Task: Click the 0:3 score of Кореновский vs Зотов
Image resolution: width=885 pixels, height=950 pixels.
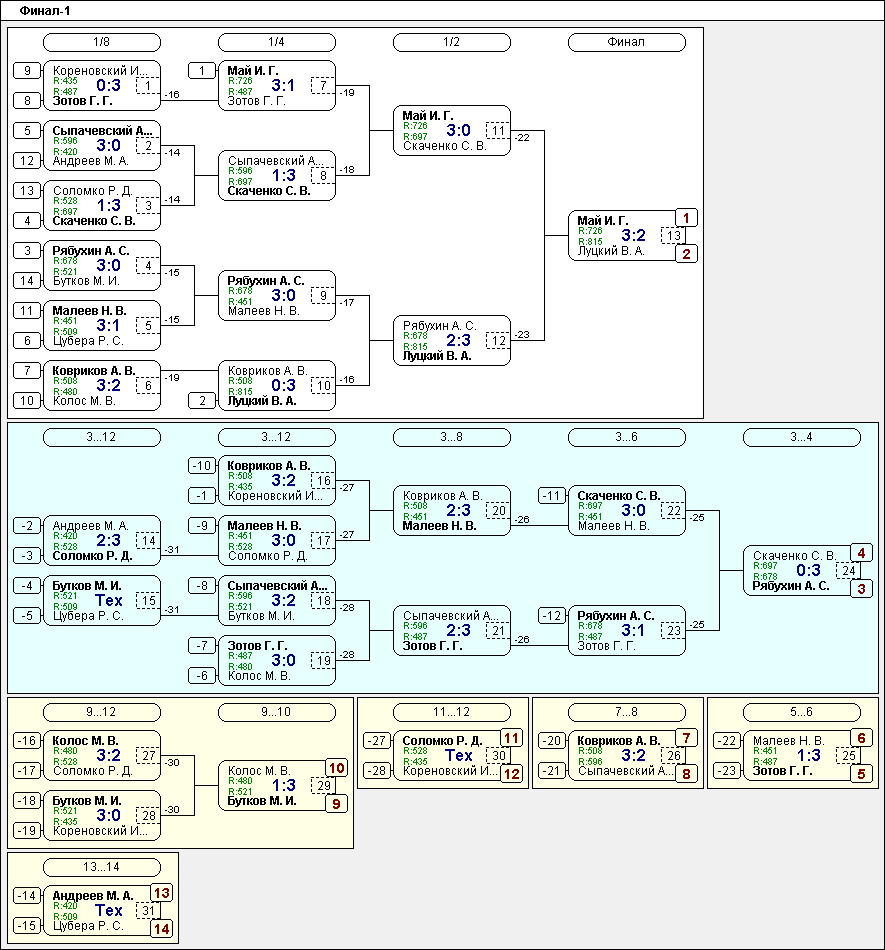Action: tap(108, 85)
